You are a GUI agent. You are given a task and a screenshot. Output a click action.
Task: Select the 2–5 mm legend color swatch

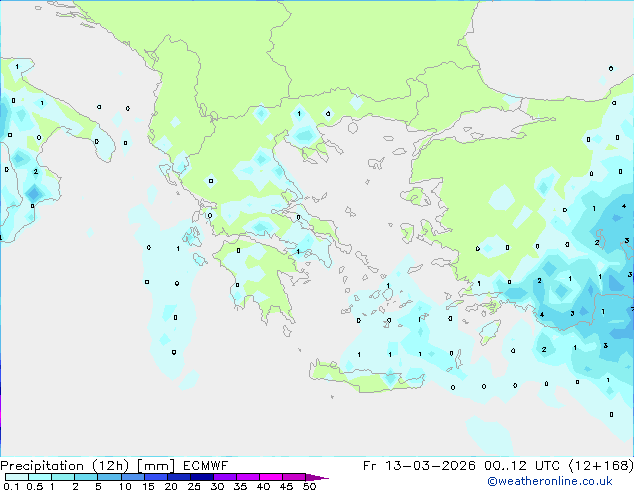pos(86,477)
